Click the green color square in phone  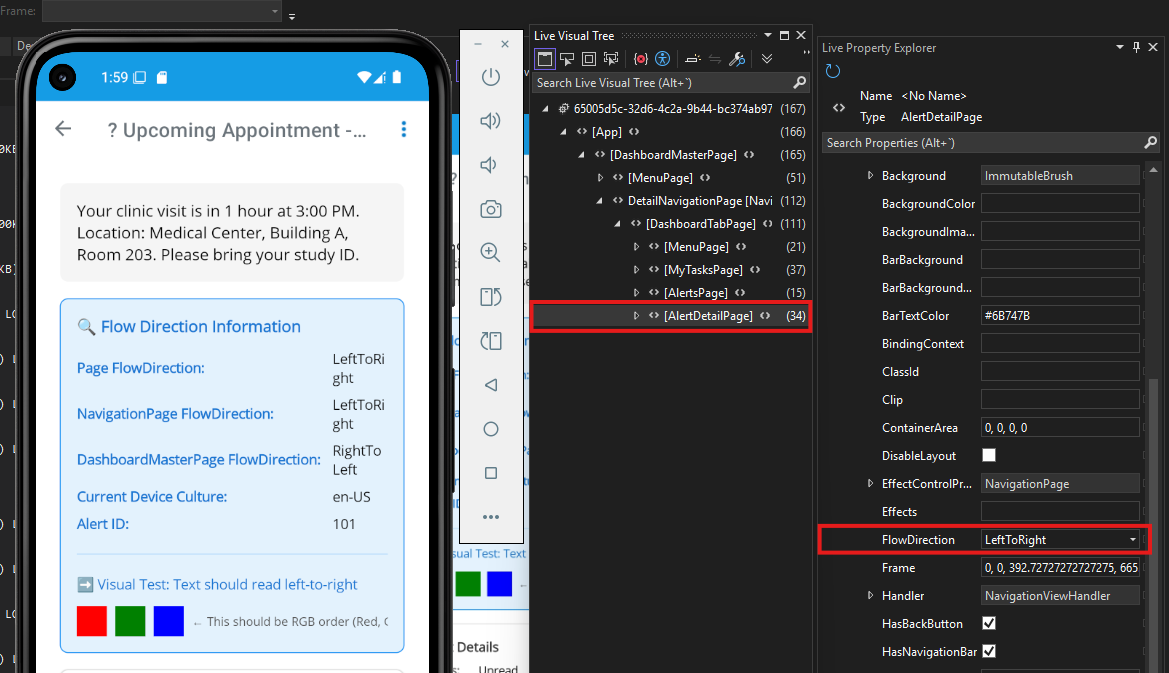pos(130,621)
